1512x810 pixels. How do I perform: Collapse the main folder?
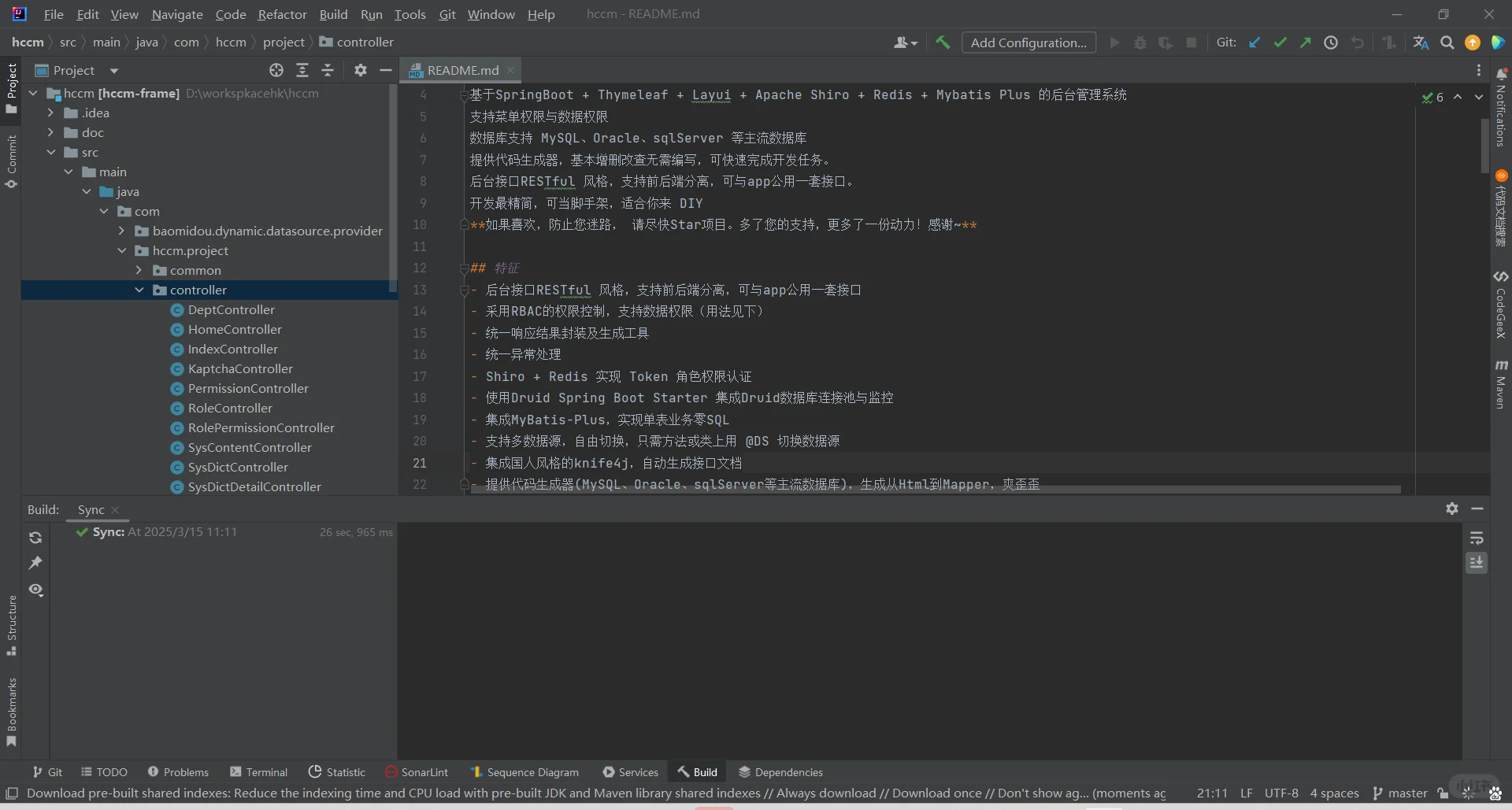pos(69,172)
